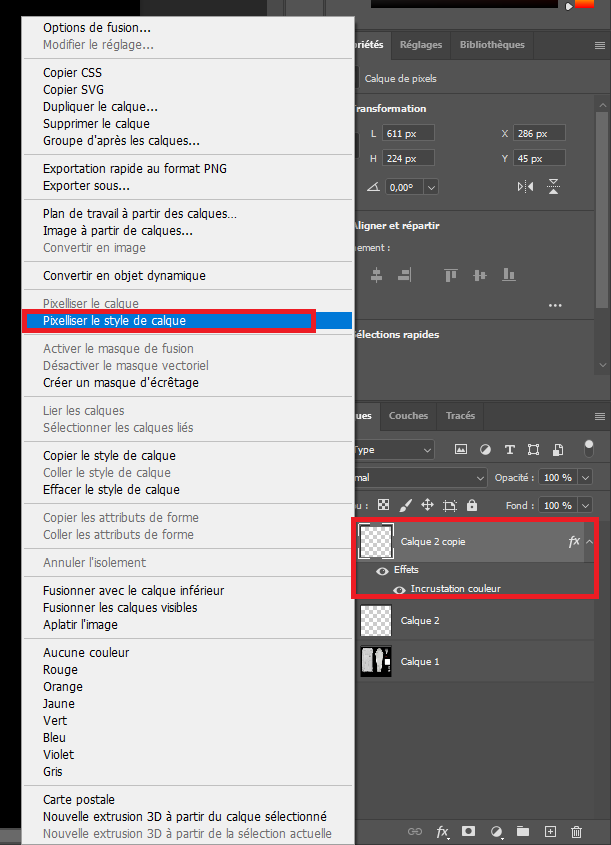
Task: Toggle Incrustation couleur effect visibility
Action: (x=399, y=589)
